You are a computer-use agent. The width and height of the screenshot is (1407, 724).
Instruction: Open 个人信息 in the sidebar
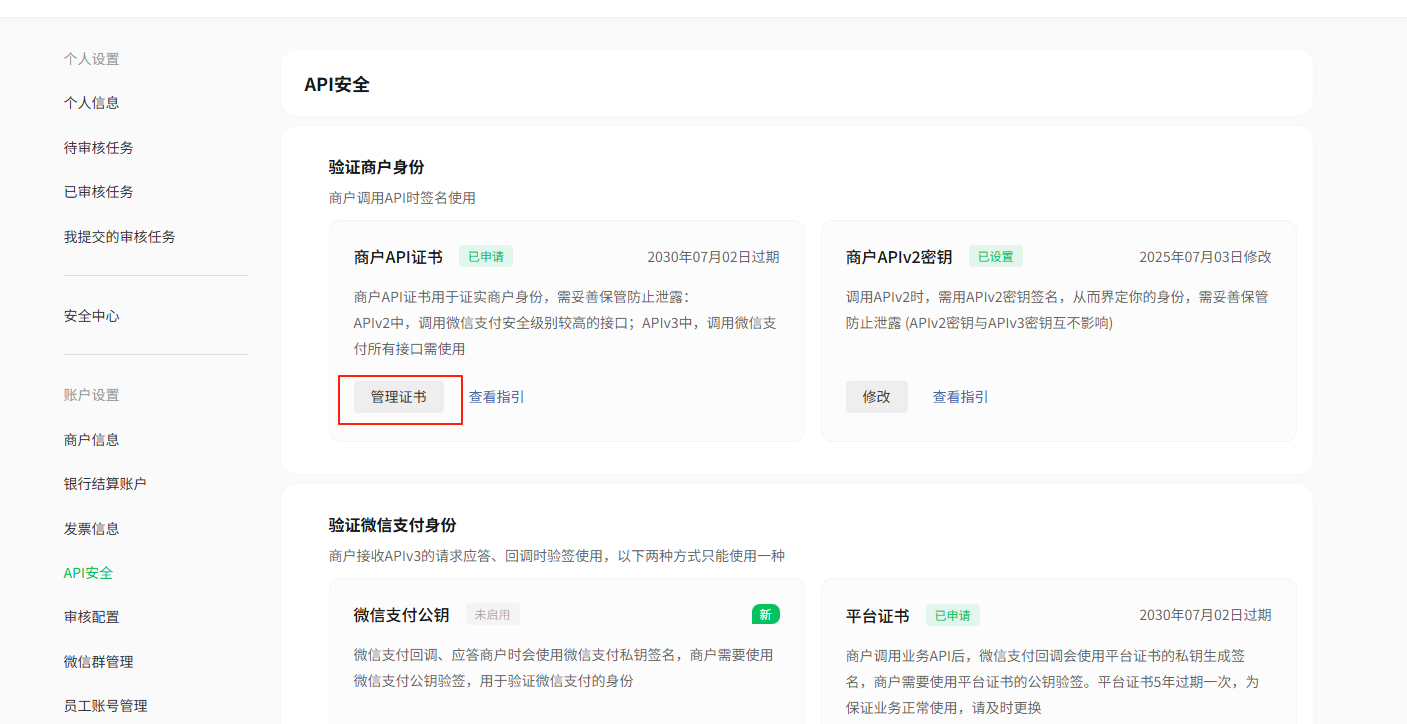92,103
